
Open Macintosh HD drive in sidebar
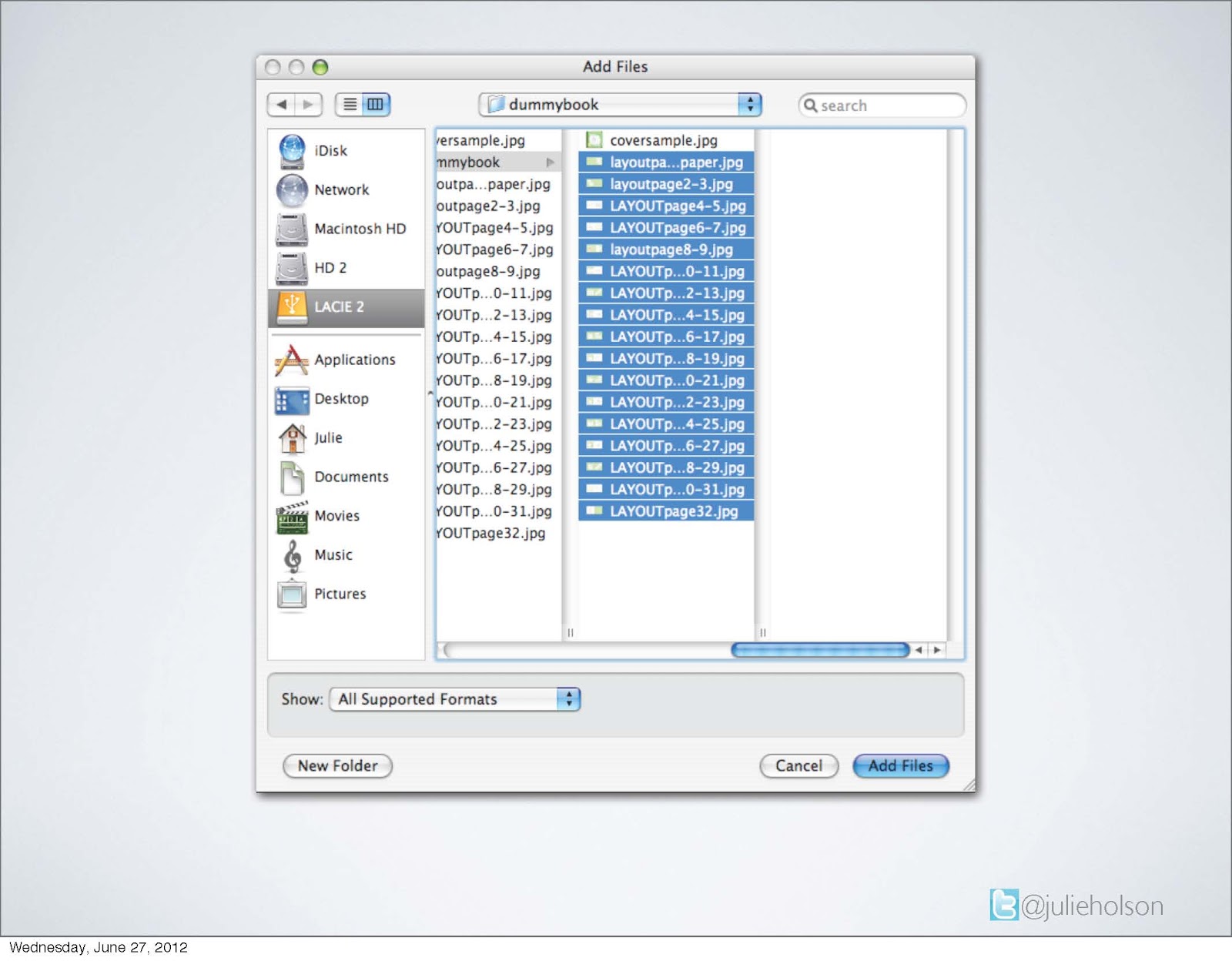tap(346, 229)
